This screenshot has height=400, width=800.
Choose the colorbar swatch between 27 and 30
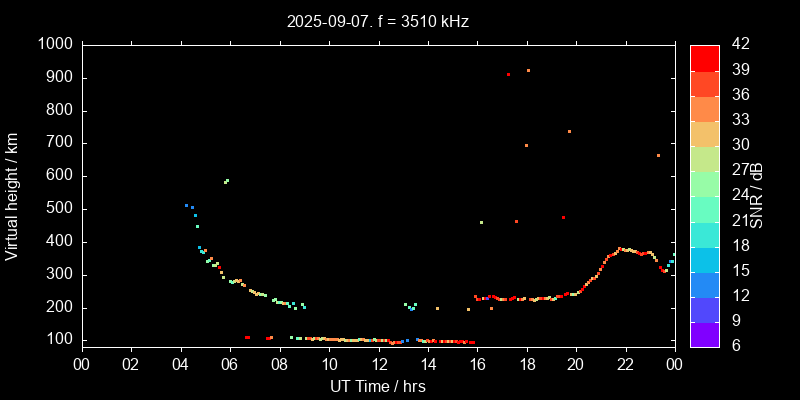(x=704, y=158)
